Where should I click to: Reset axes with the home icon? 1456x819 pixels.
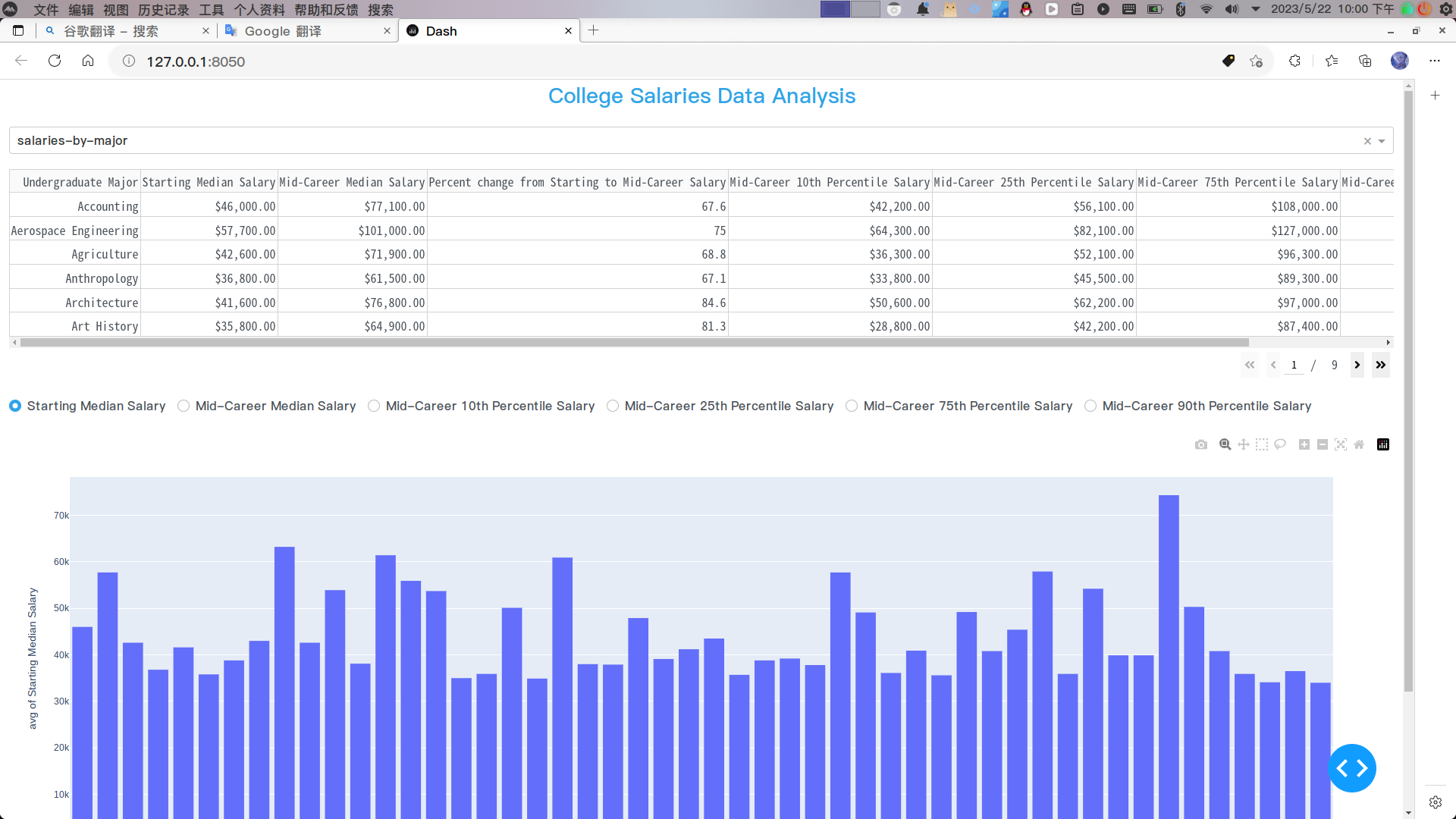pyautogui.click(x=1359, y=444)
